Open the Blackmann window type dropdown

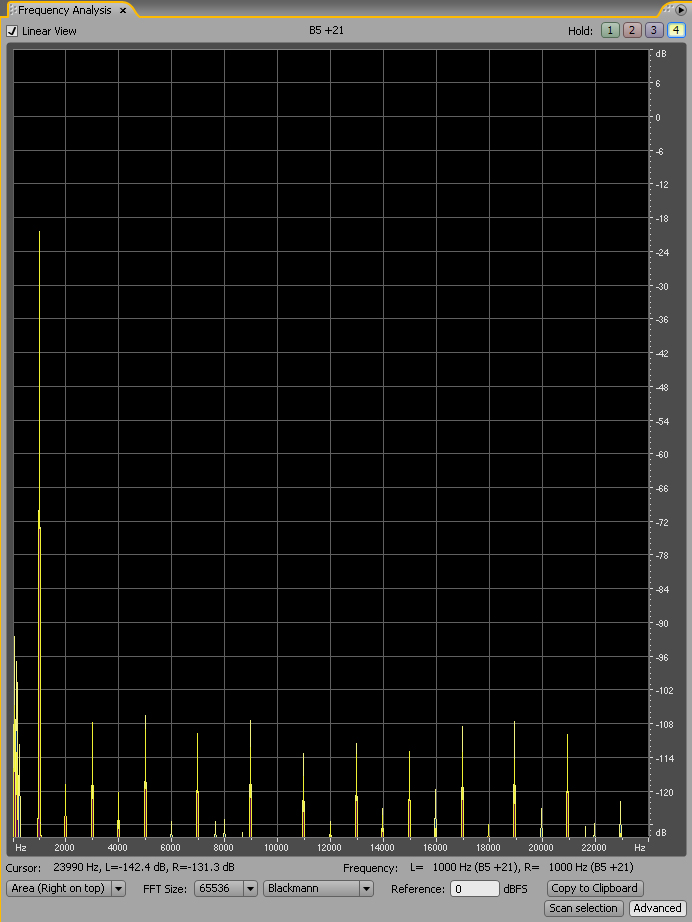coord(318,888)
